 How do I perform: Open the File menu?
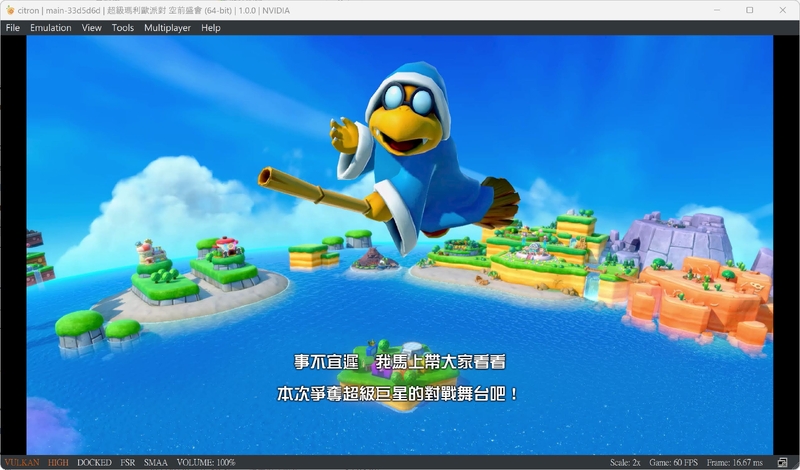(x=13, y=28)
